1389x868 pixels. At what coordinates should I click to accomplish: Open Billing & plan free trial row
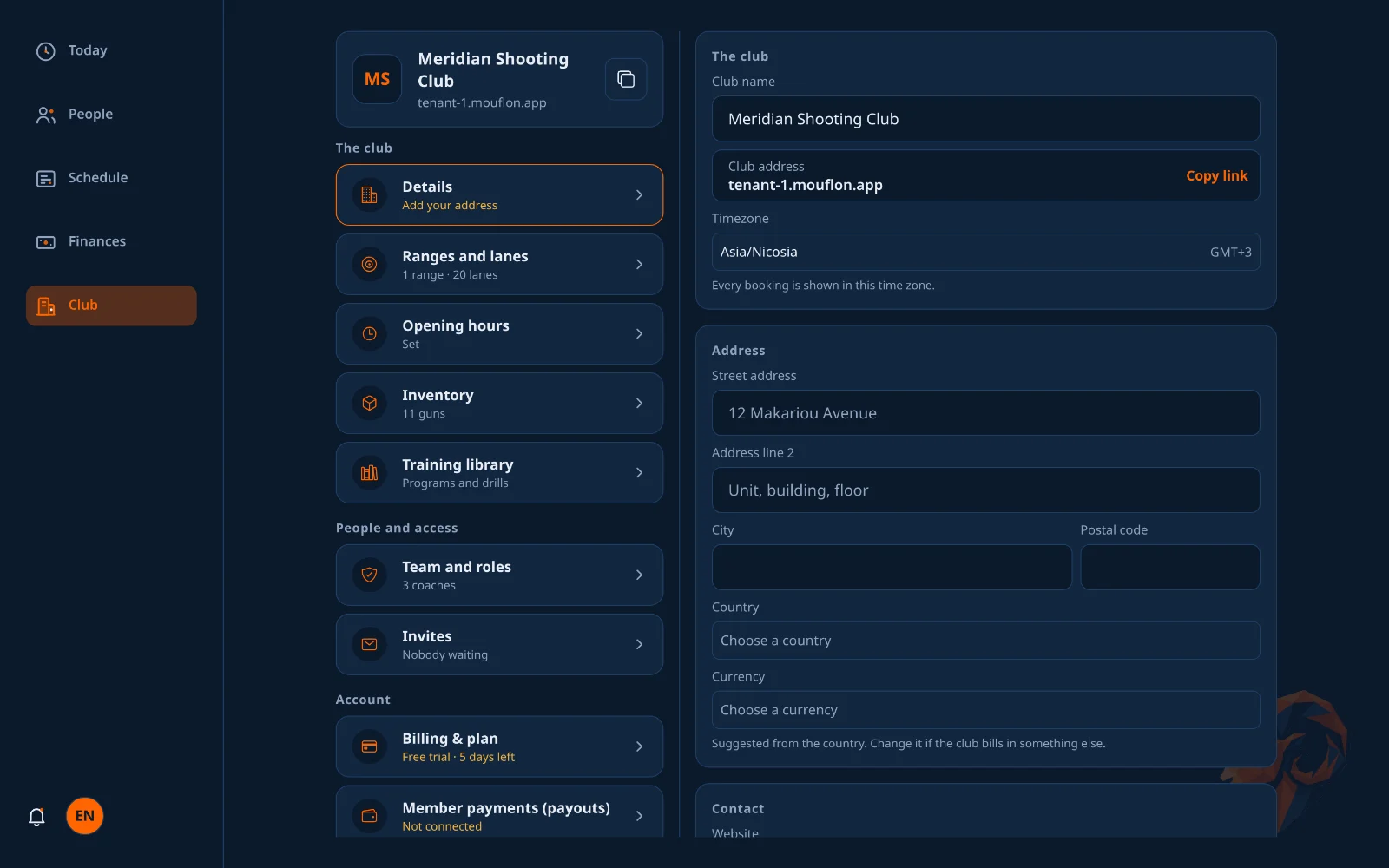[x=499, y=746]
